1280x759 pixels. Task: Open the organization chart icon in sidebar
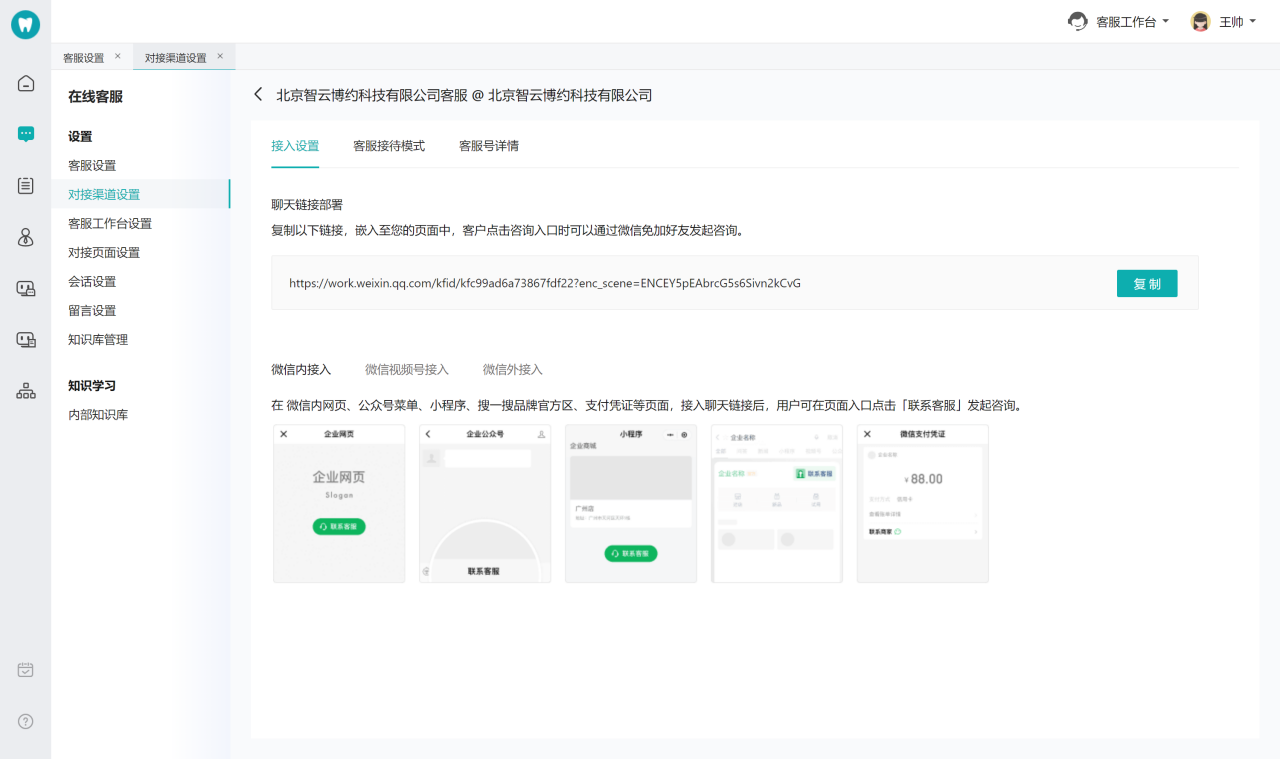tap(26, 391)
